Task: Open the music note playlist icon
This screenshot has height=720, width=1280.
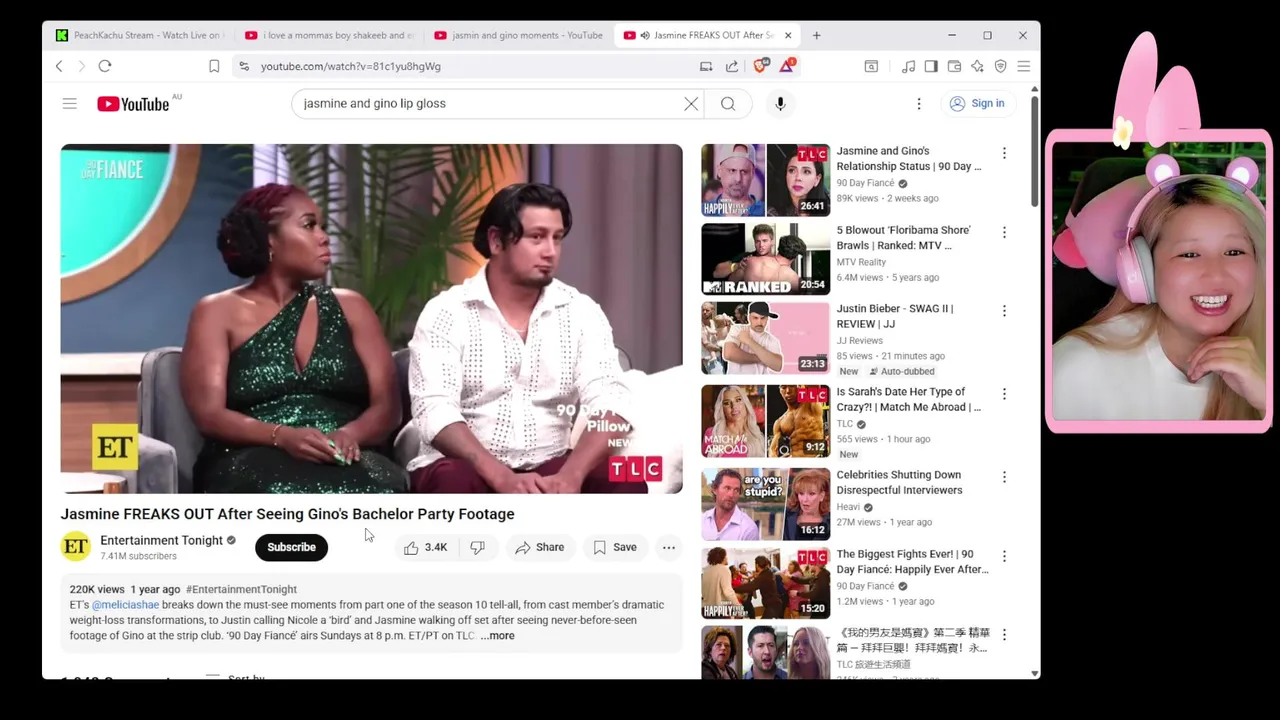Action: tap(908, 66)
